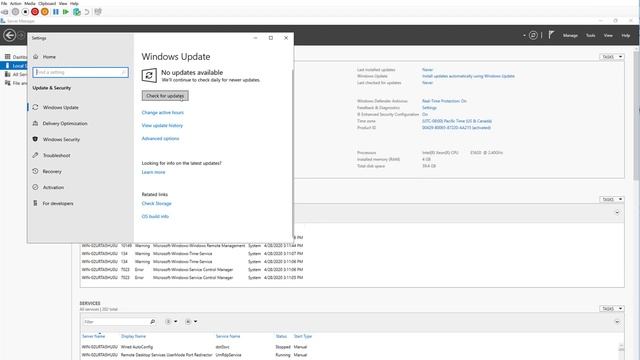This screenshot has height=360, width=640.
Task: Click the Learn more link
Action: tap(153, 172)
